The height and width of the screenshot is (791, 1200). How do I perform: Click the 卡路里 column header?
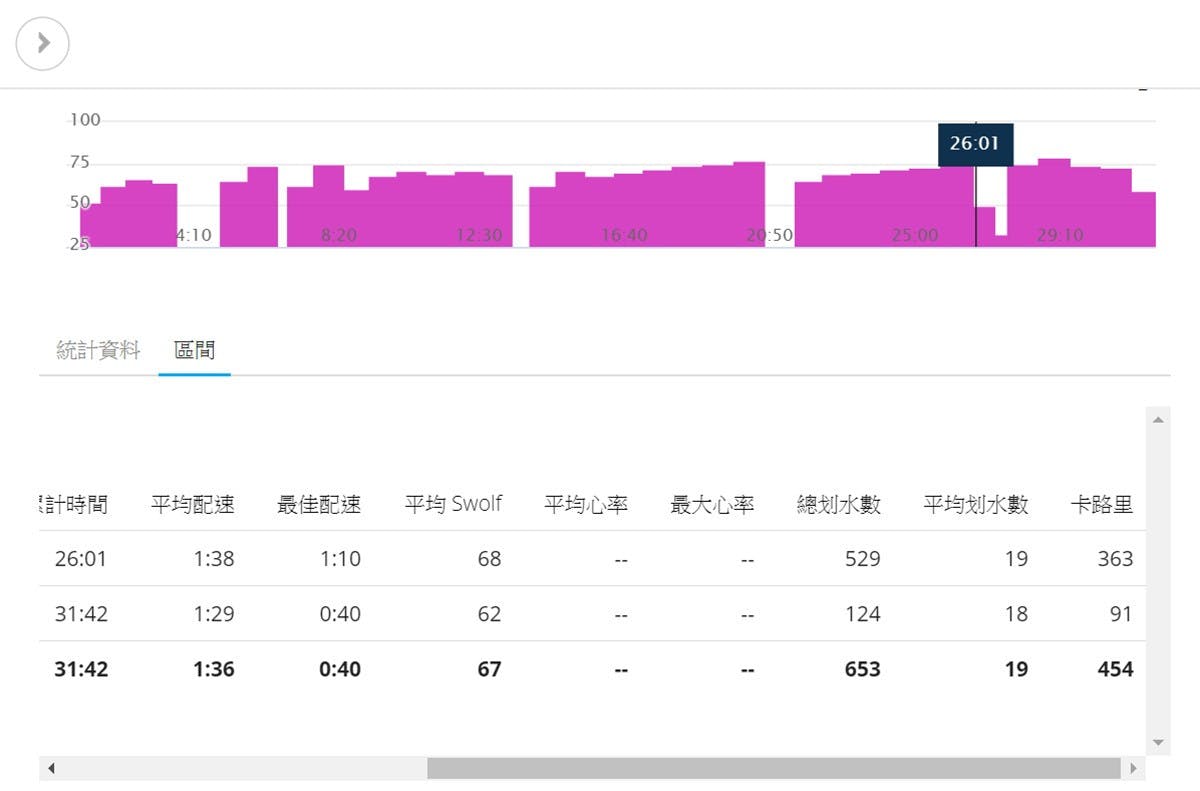pyautogui.click(x=1101, y=505)
